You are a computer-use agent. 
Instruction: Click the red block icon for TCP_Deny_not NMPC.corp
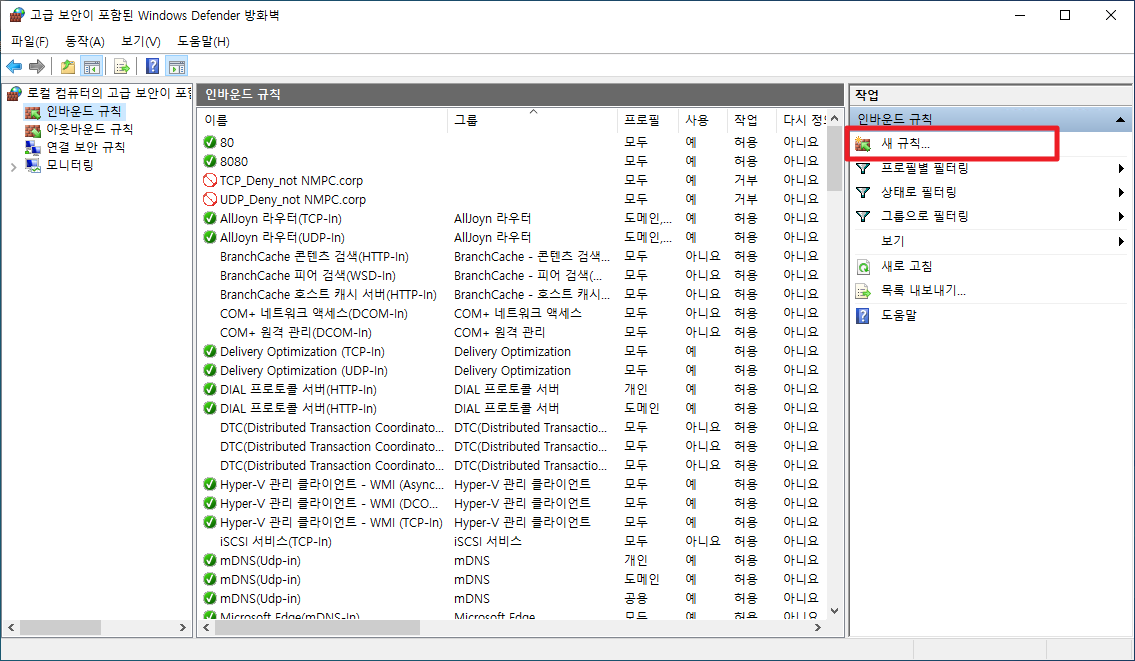pyautogui.click(x=210, y=180)
